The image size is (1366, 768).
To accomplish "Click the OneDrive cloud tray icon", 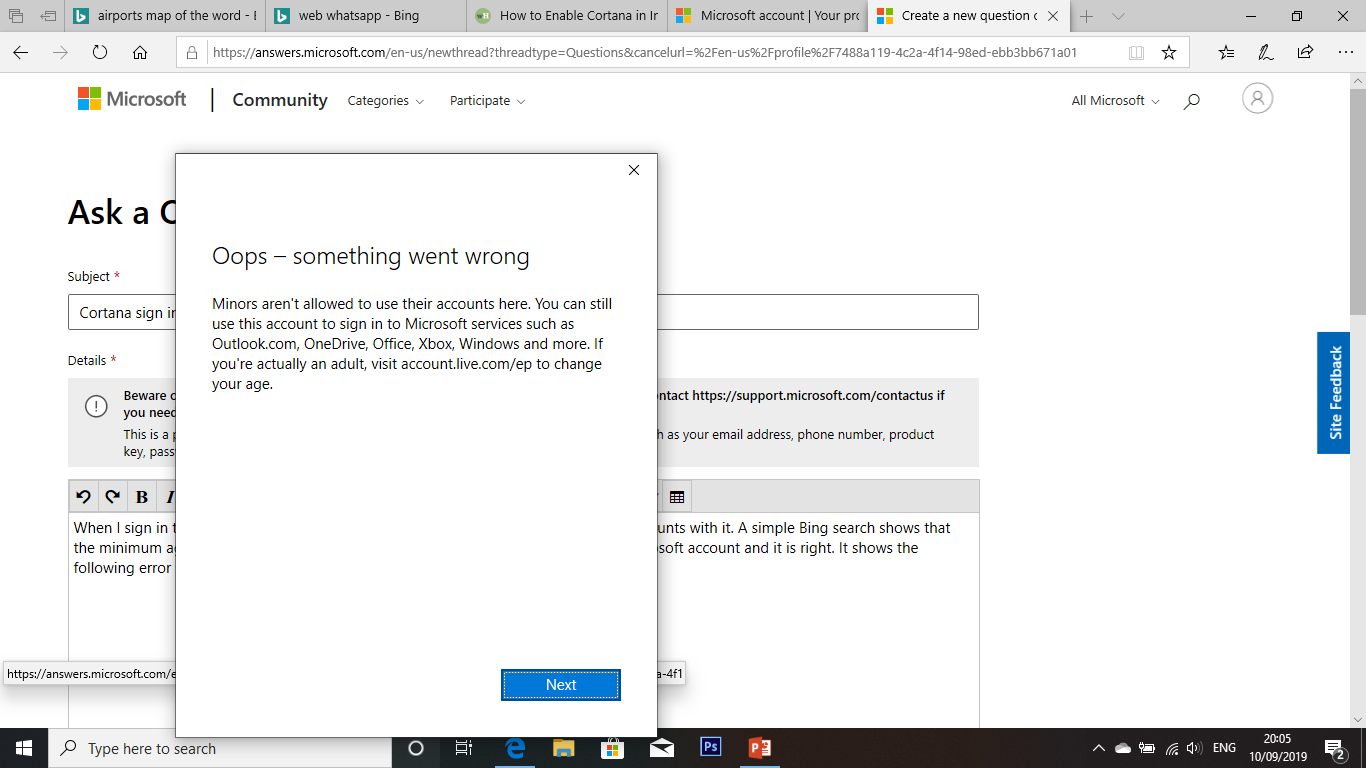I will click(1123, 748).
